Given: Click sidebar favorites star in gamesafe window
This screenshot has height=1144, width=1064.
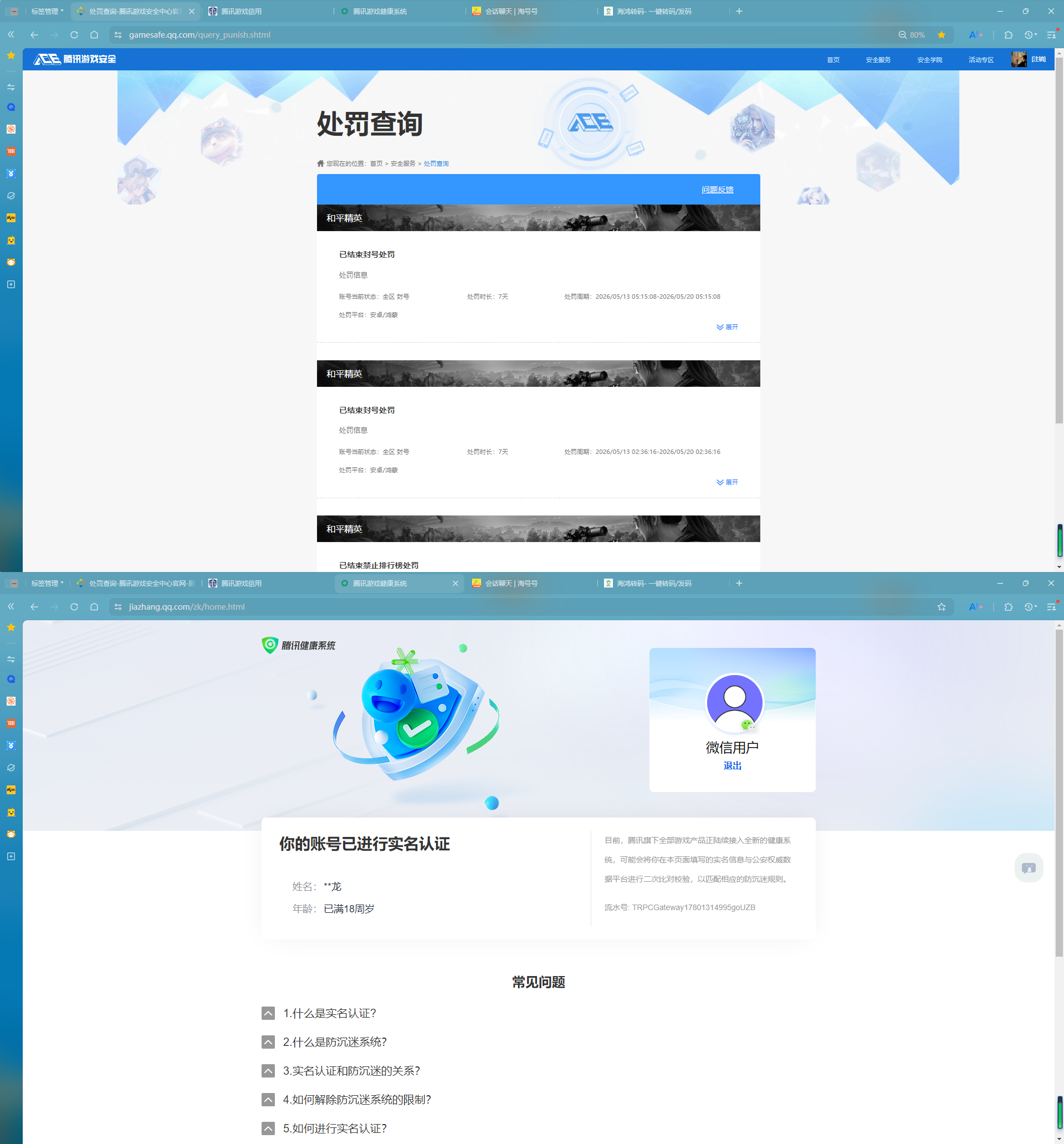Looking at the screenshot, I should click(11, 55).
